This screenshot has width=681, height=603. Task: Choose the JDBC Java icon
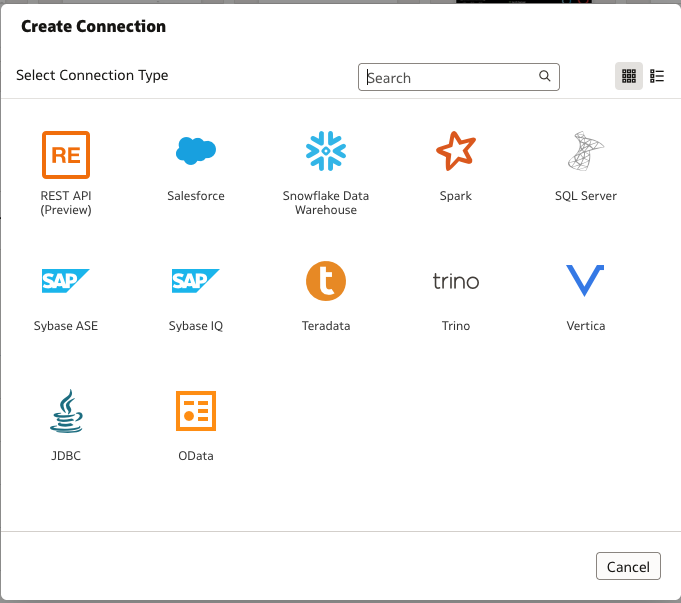66,411
